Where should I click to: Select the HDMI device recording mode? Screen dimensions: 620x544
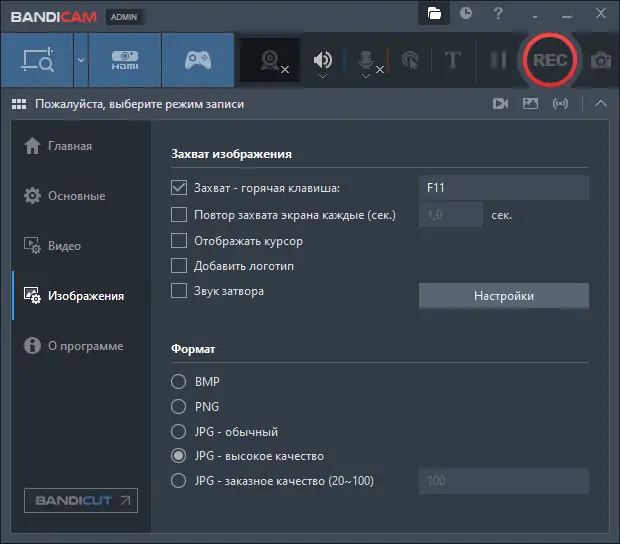coord(125,60)
